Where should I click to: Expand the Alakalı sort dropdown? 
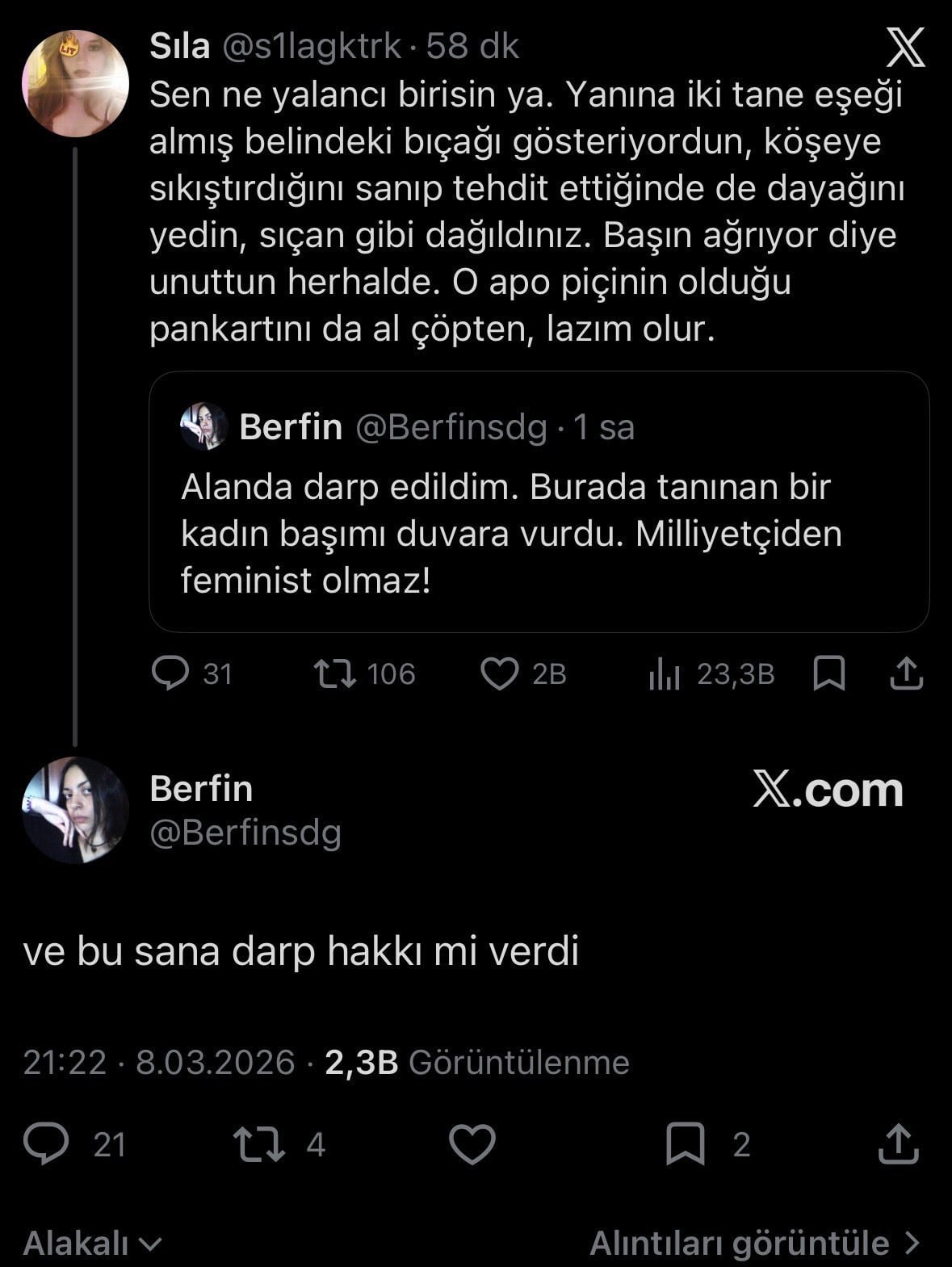[93, 1243]
